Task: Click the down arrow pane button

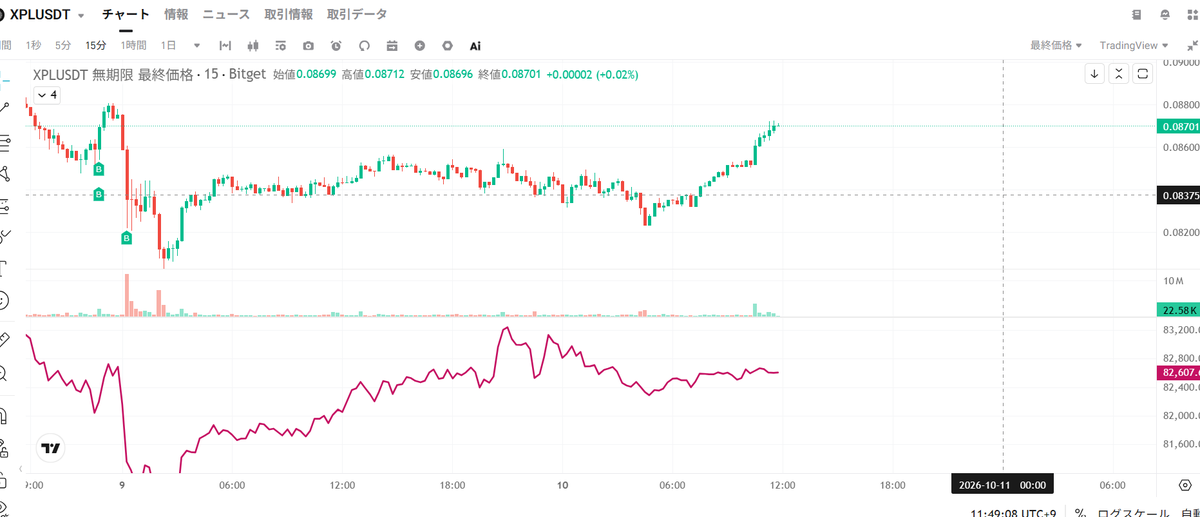Action: pyautogui.click(x=1095, y=74)
